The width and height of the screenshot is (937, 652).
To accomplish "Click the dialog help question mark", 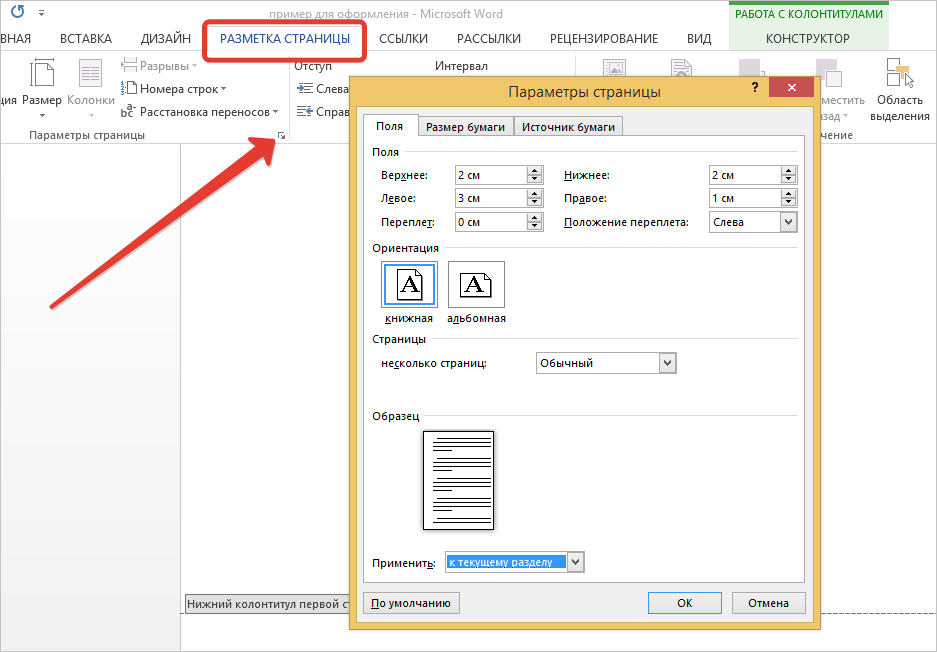I will [x=754, y=90].
